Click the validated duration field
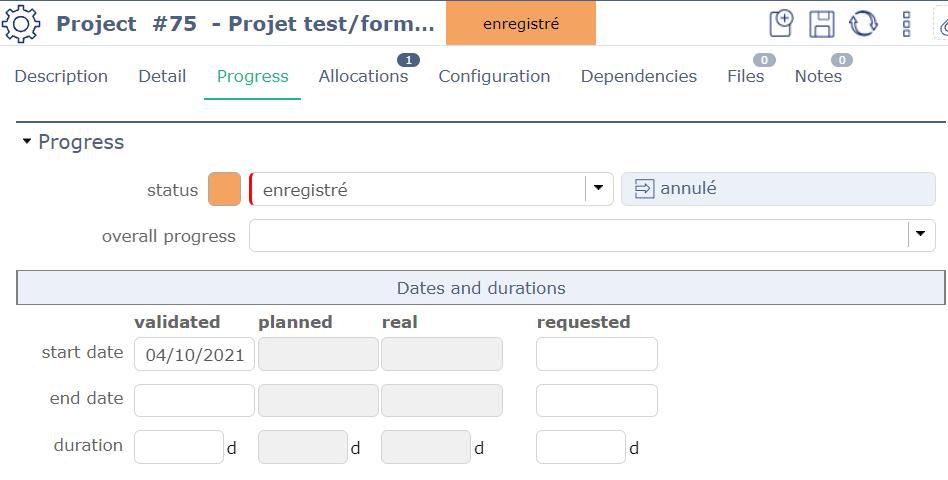Image resolution: width=948 pixels, height=480 pixels. coord(178,447)
